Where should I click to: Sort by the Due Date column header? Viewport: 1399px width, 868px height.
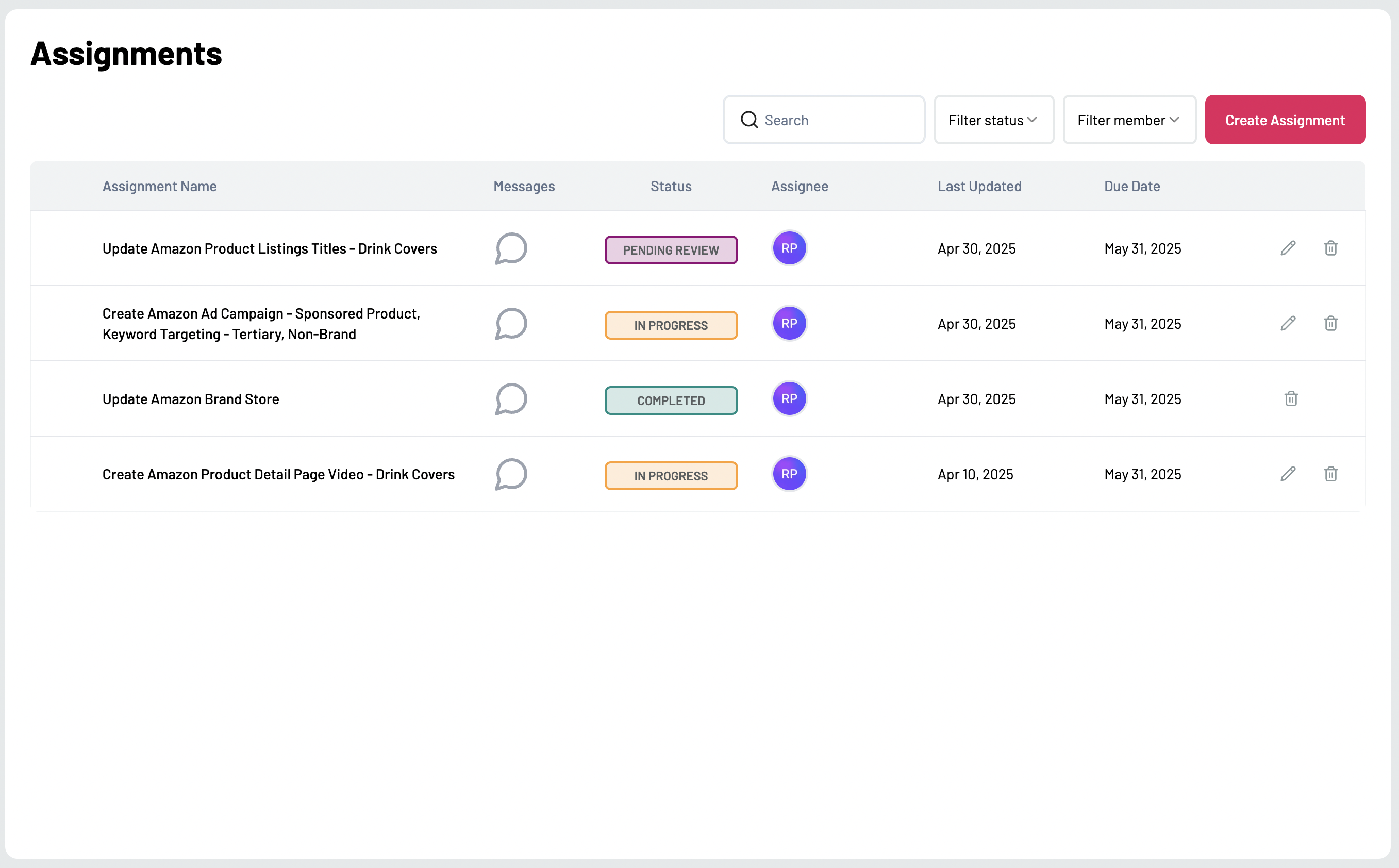tap(1131, 186)
